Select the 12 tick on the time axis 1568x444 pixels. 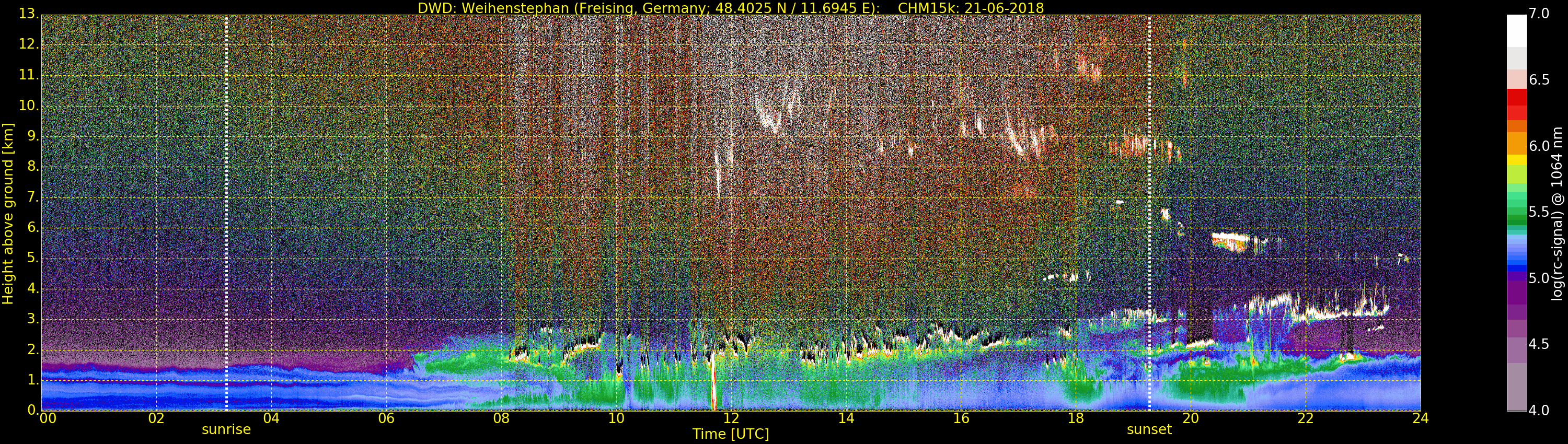731,418
